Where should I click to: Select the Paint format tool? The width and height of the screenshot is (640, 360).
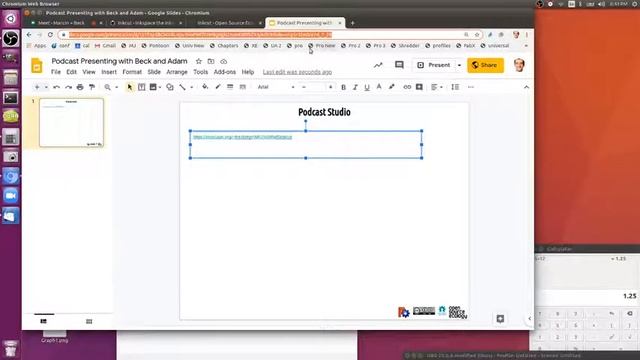click(x=92, y=87)
